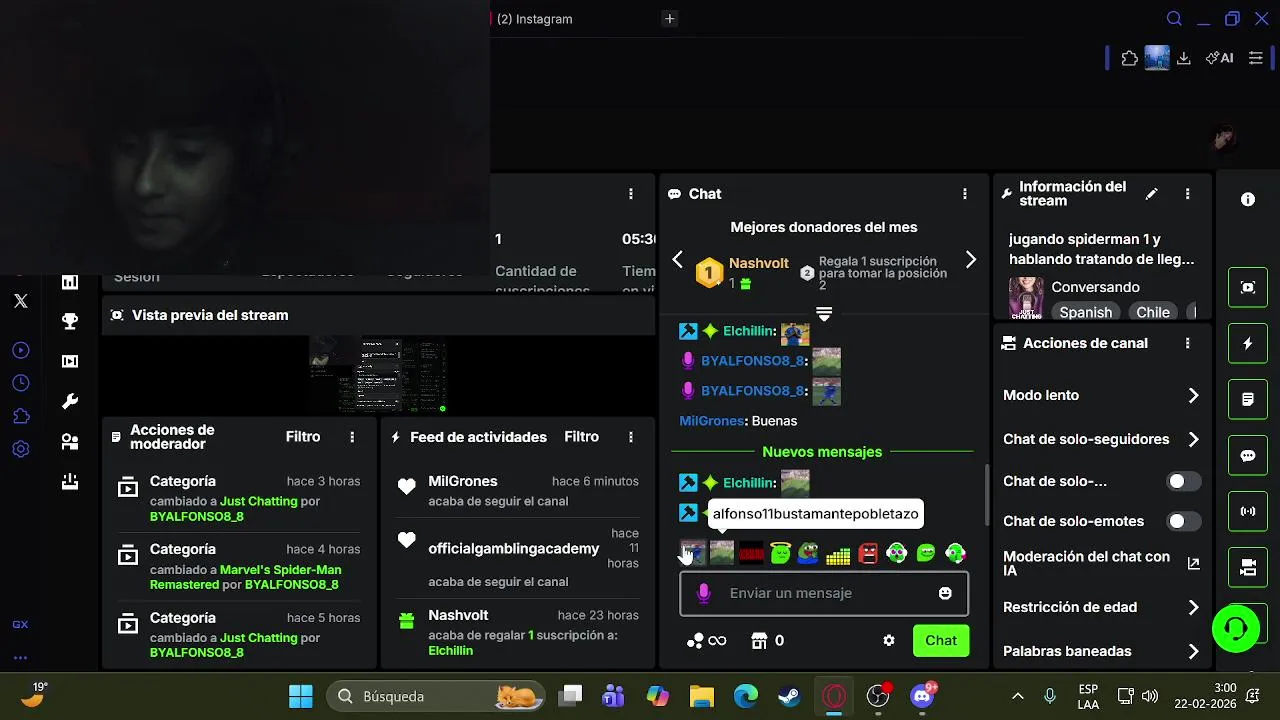Select the red angry face emote
Screen dimensions: 1280x720
pos(867,553)
